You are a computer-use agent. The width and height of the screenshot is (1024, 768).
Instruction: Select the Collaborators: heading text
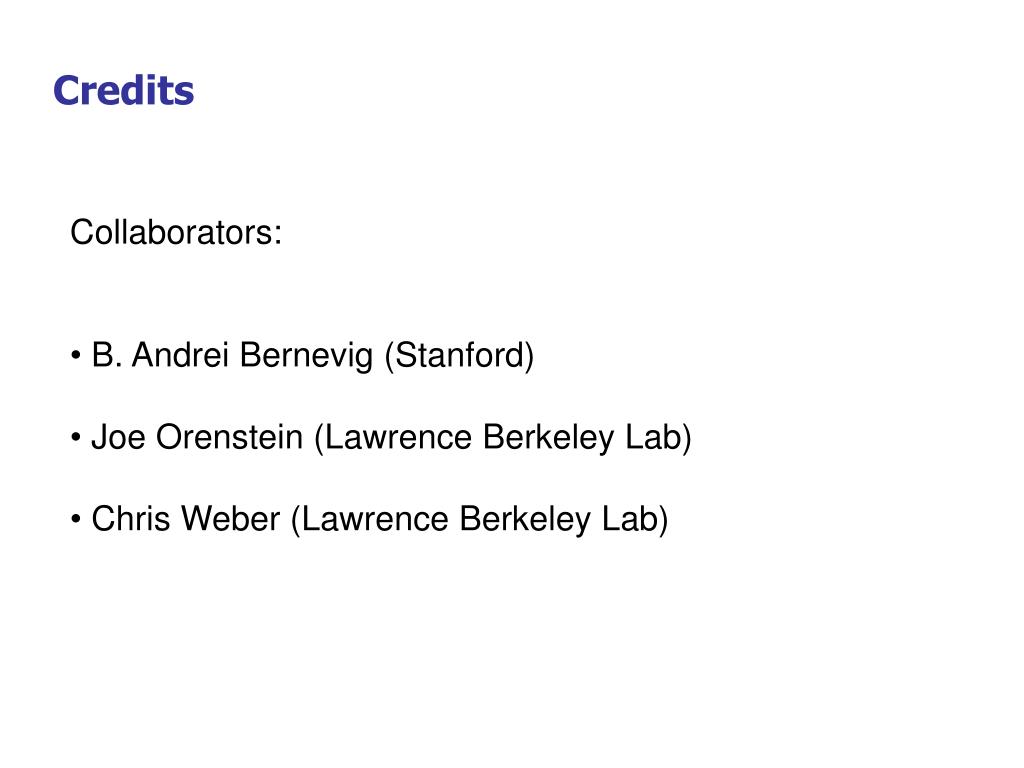(x=176, y=232)
